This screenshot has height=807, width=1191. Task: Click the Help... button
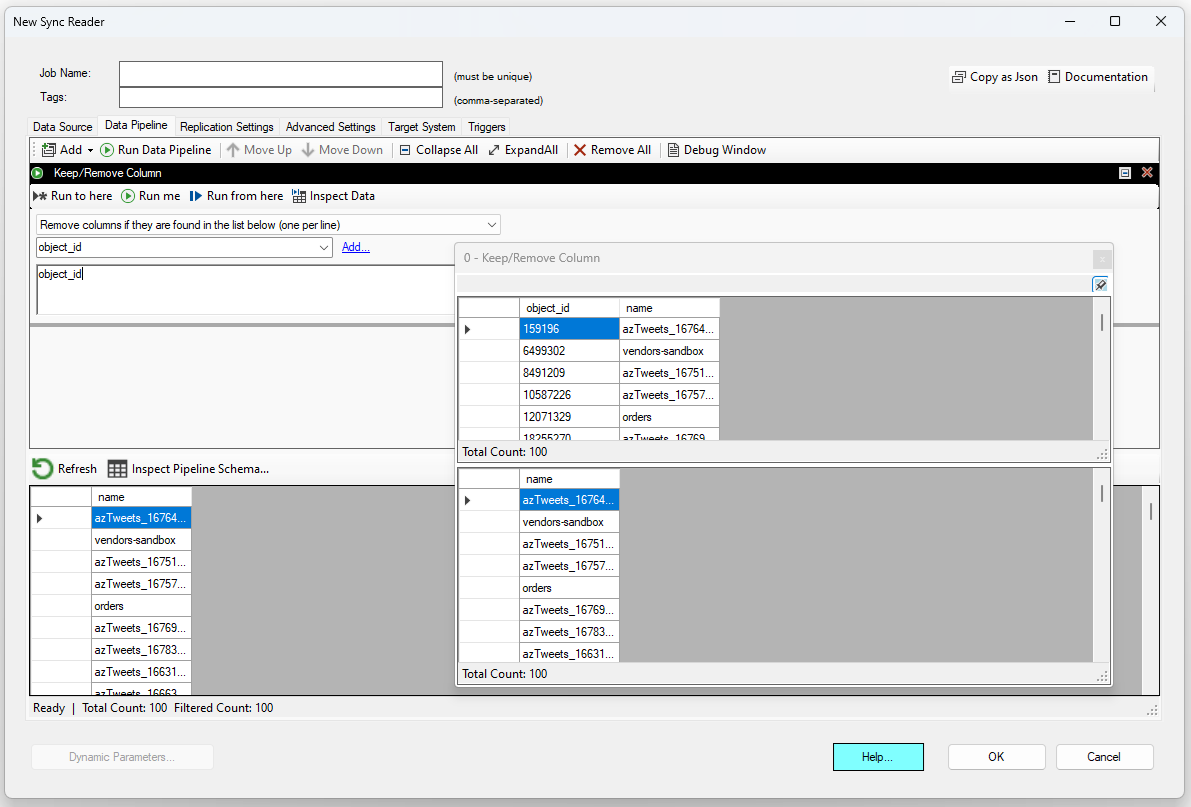click(x=878, y=757)
